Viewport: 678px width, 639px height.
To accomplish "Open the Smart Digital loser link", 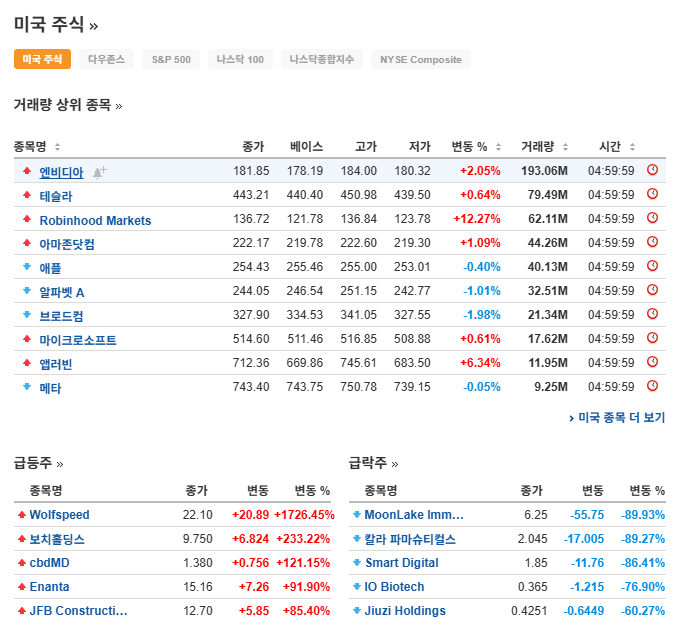I will (x=402, y=562).
